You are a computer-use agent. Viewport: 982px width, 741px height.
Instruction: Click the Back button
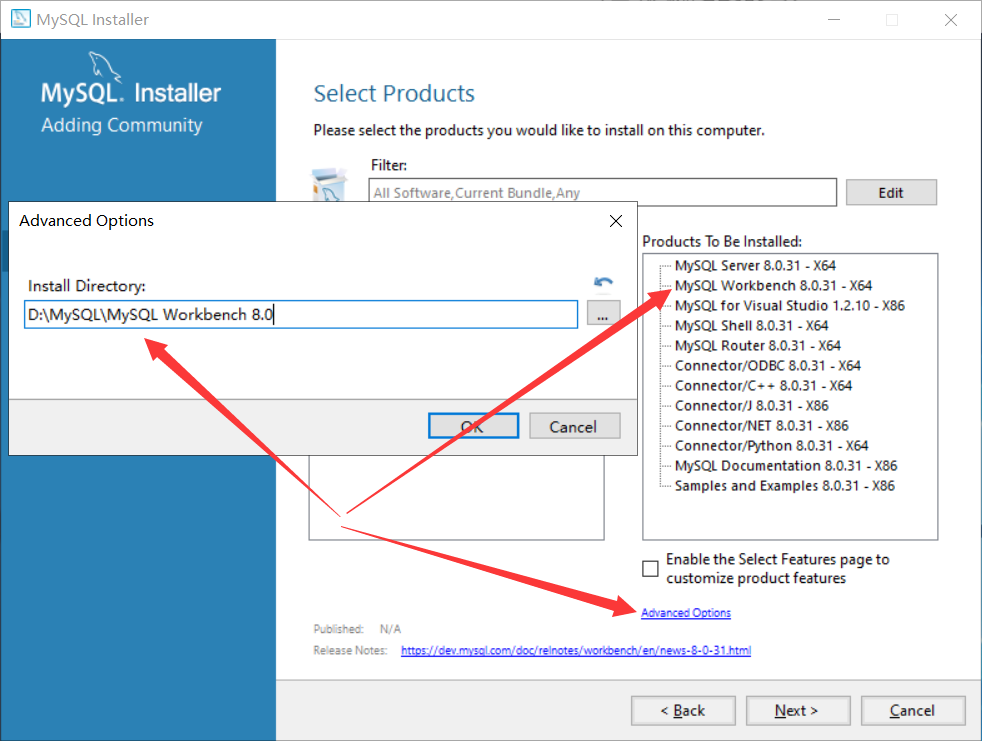pos(683,710)
